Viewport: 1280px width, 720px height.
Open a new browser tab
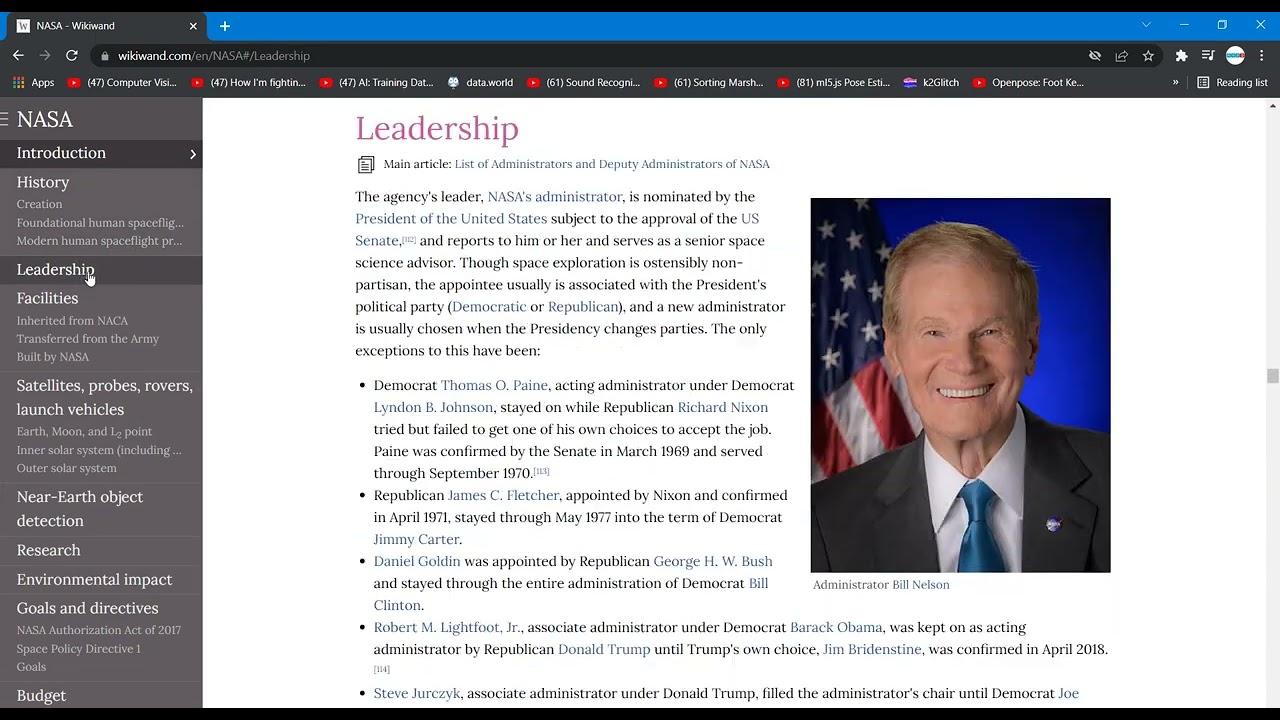(x=224, y=26)
